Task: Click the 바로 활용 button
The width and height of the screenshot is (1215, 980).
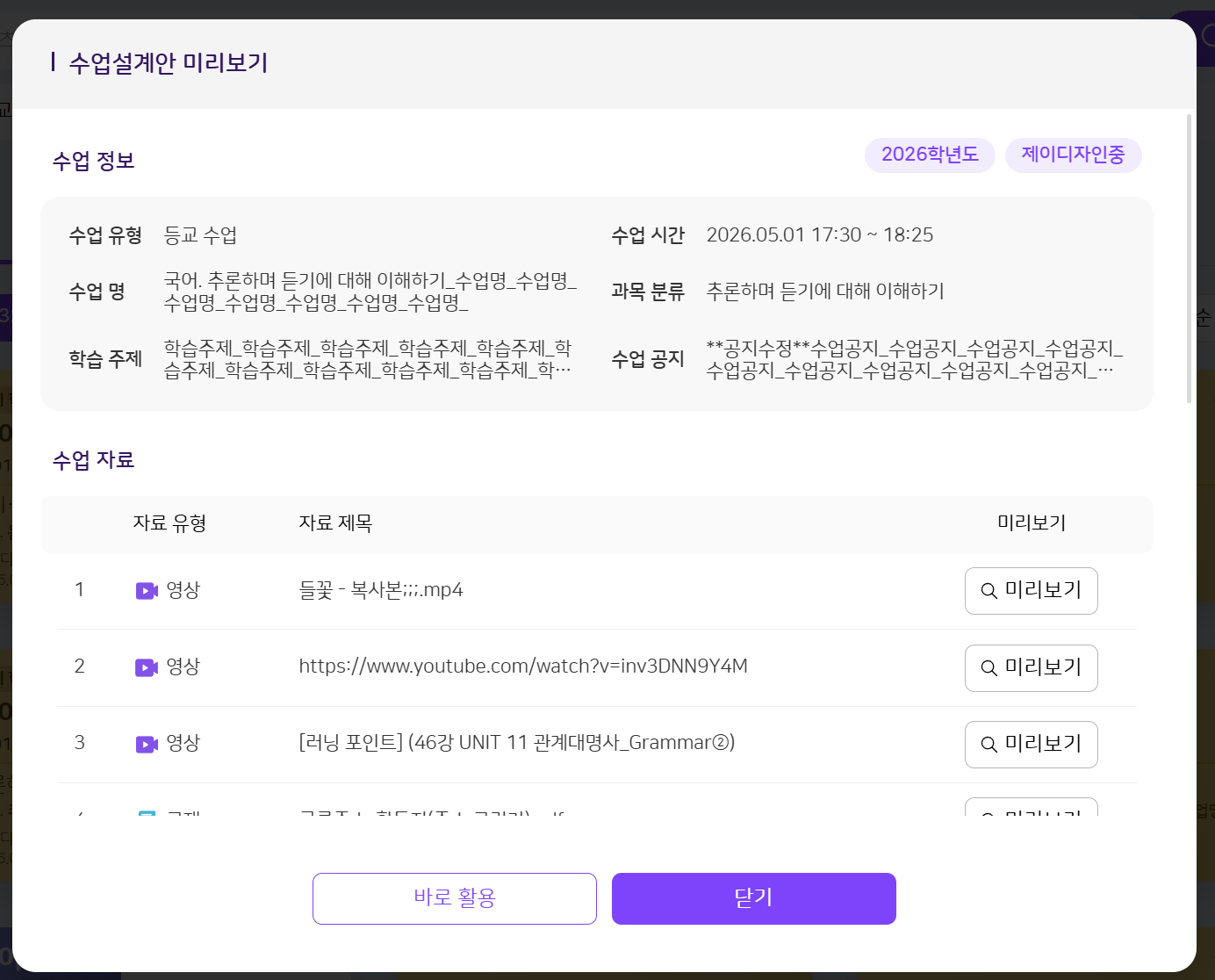Action: pyautogui.click(x=455, y=898)
